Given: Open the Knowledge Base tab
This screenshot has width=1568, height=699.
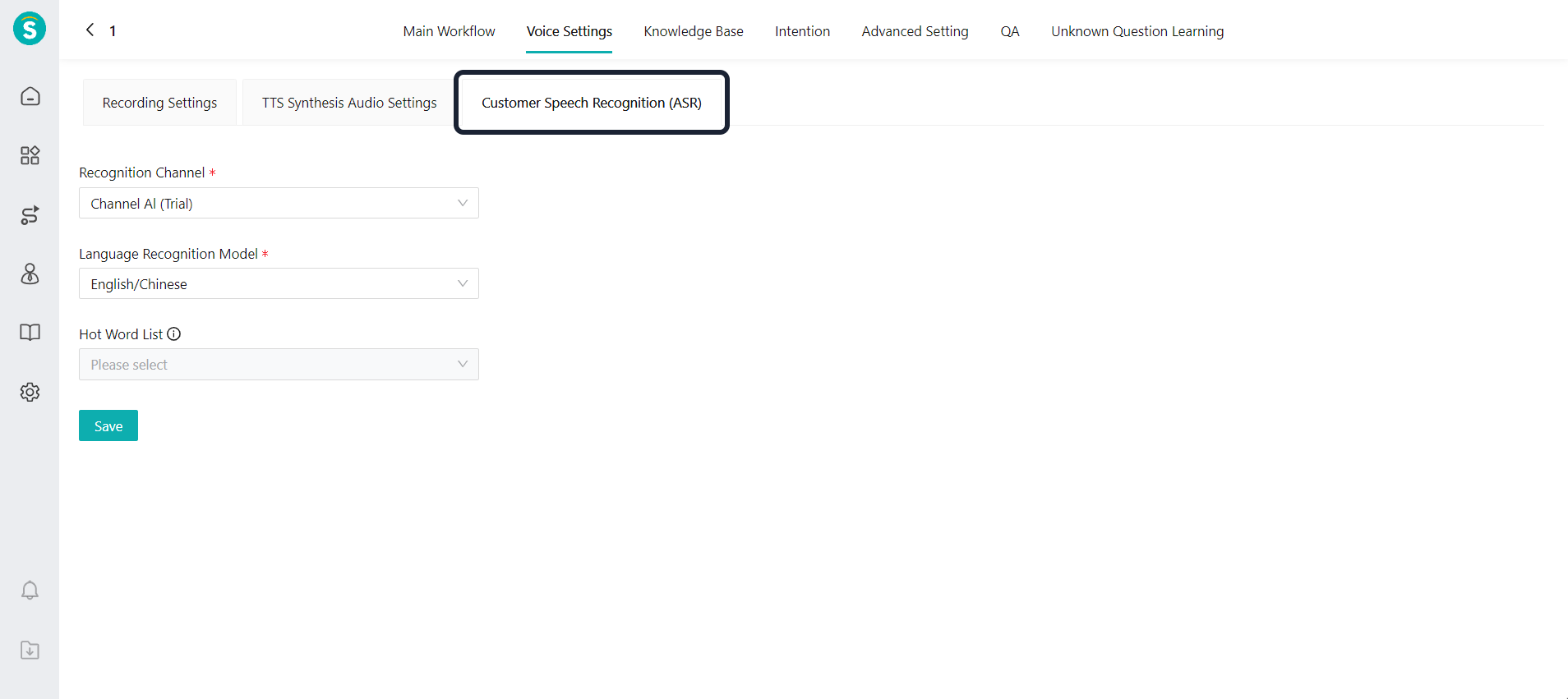Looking at the screenshot, I should coord(693,31).
